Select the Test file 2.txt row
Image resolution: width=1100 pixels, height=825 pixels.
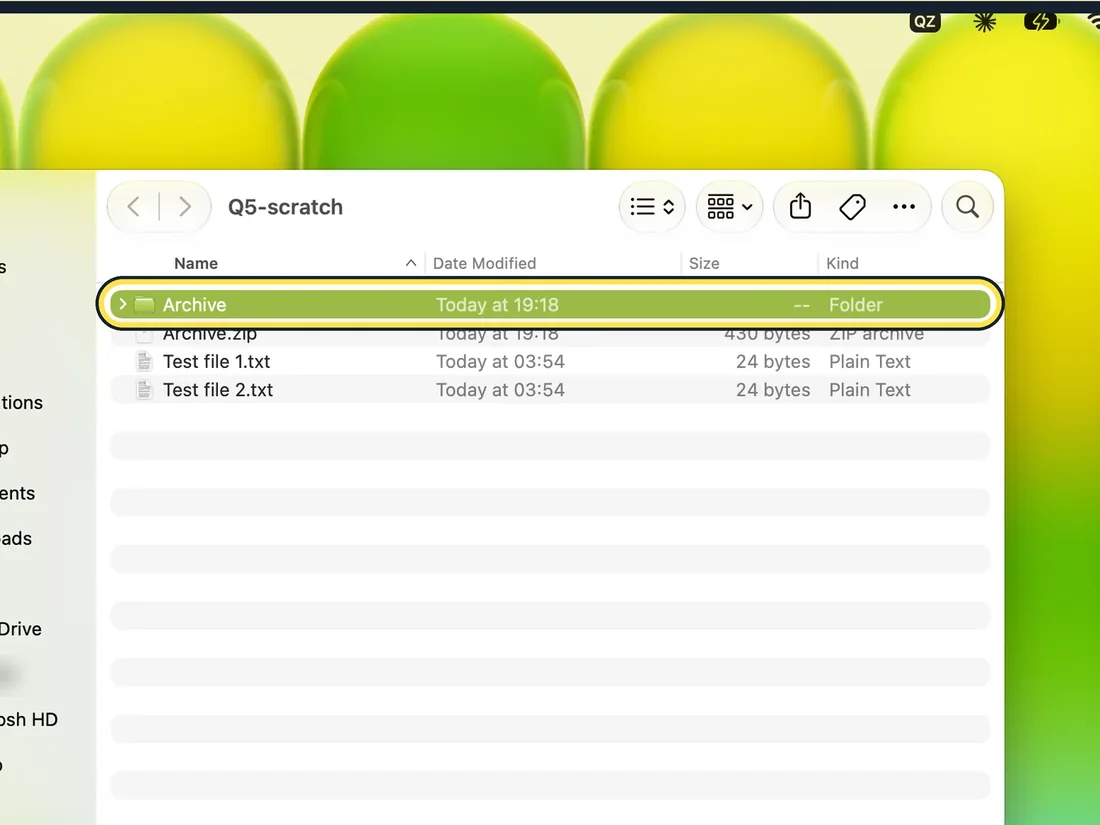pos(550,389)
